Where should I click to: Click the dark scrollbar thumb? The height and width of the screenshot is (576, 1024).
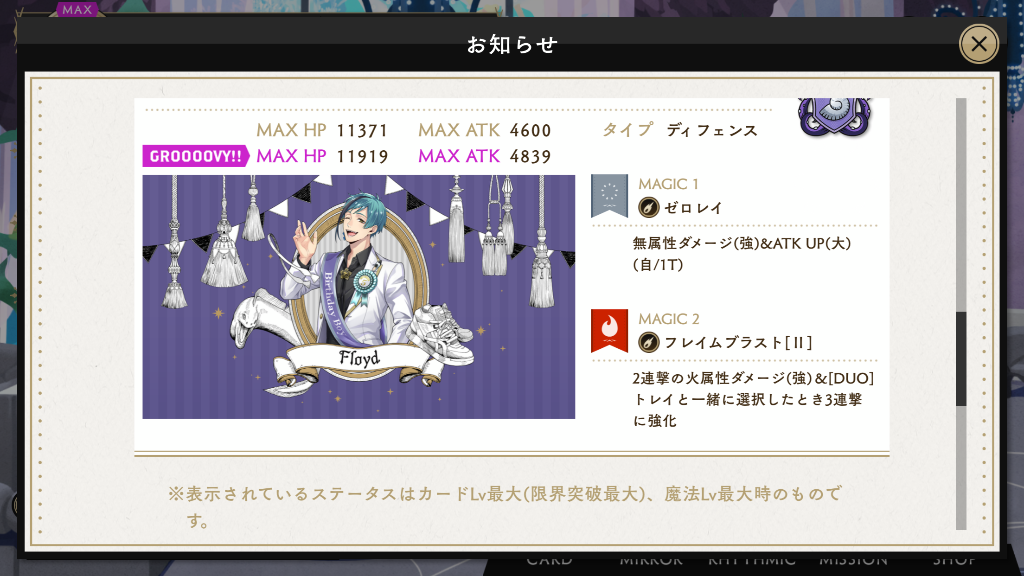[x=961, y=359]
